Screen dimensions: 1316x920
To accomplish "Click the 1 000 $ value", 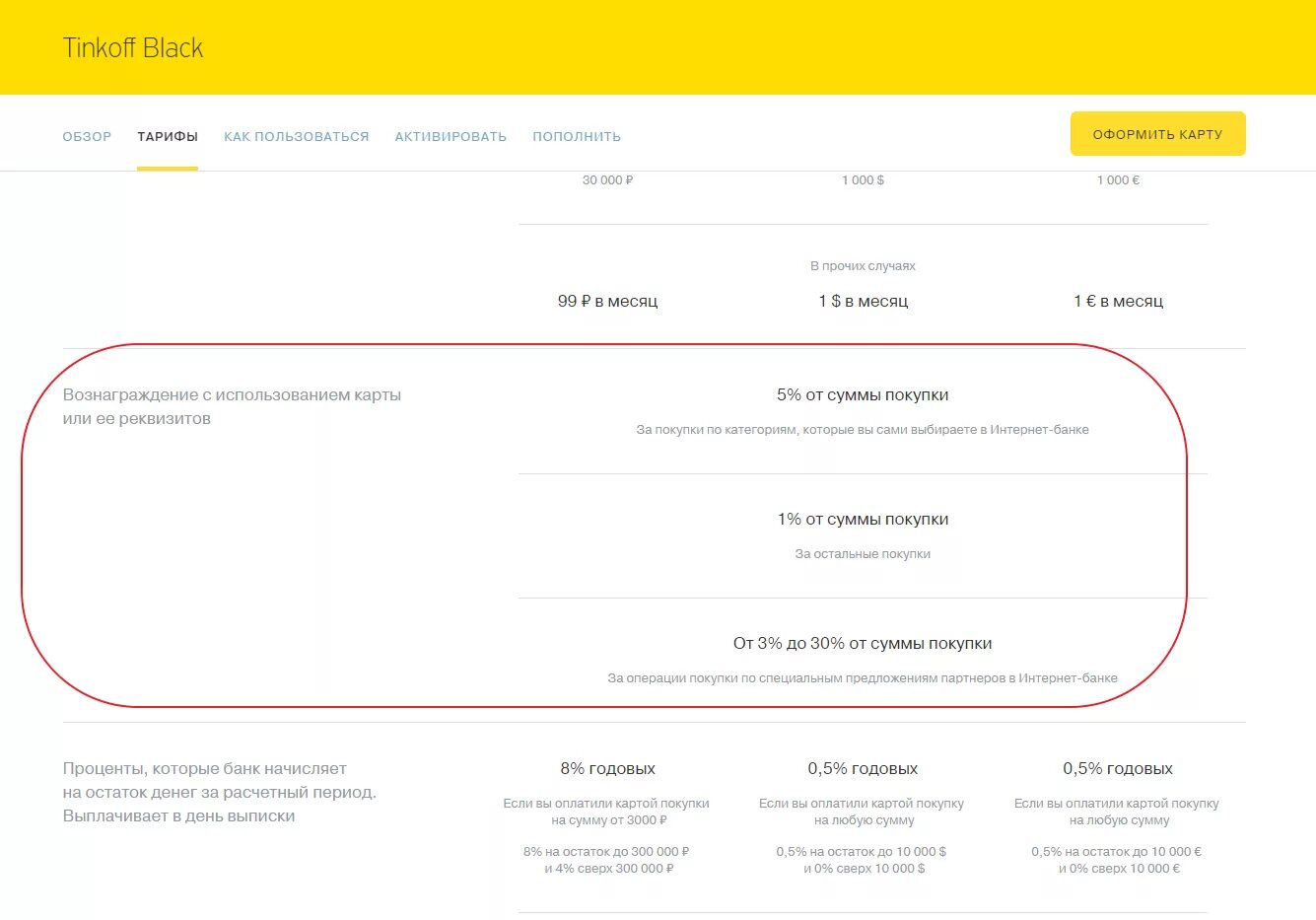I will (863, 180).
